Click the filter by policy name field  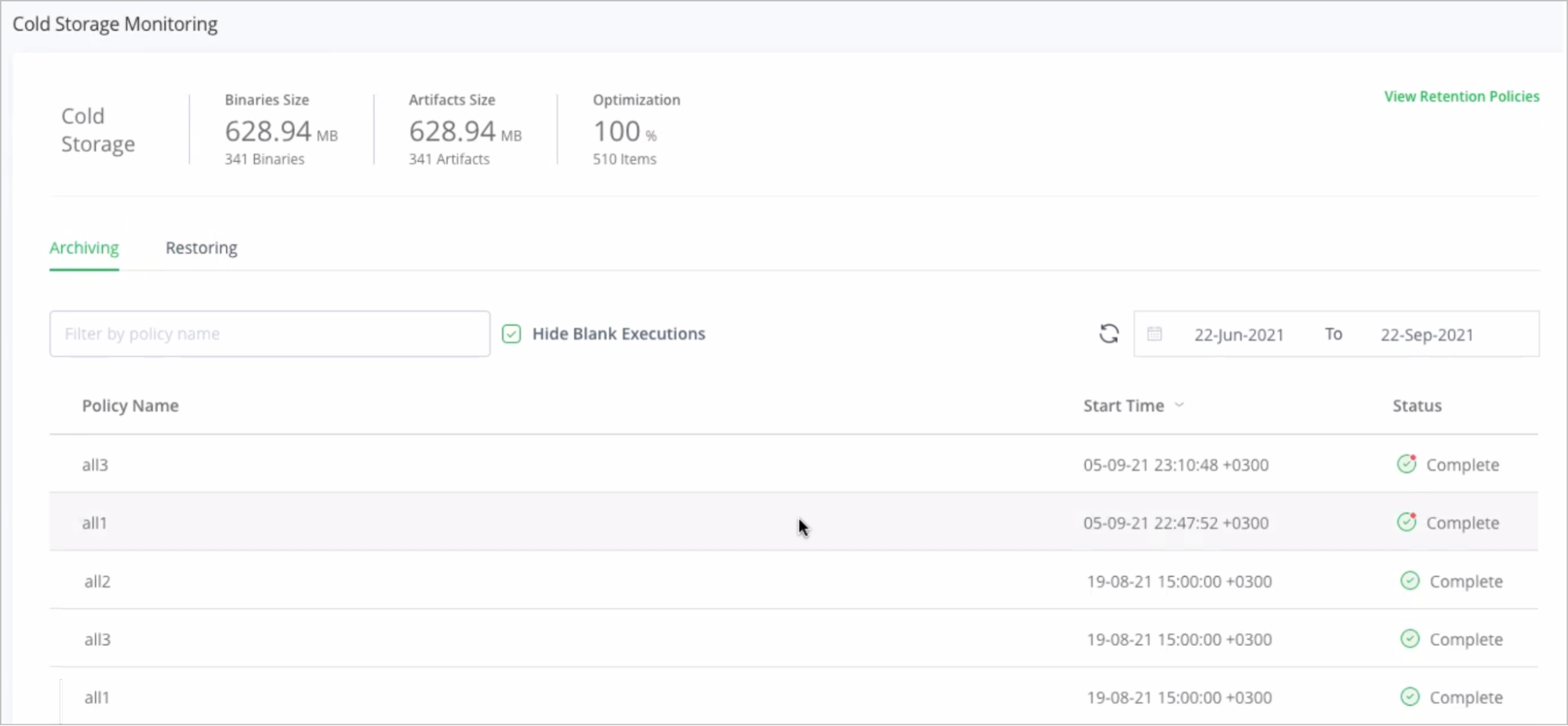coord(269,334)
